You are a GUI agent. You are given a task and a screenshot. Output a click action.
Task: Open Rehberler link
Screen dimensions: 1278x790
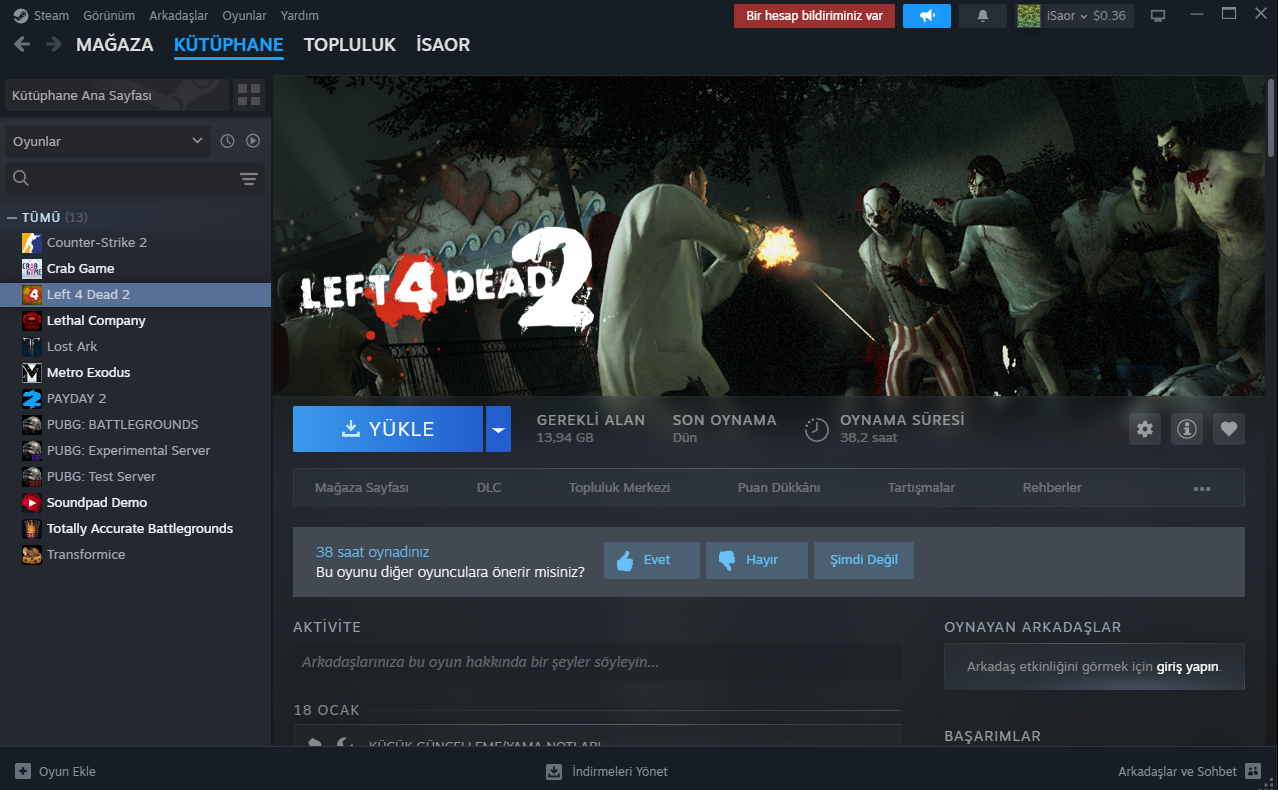(1052, 488)
